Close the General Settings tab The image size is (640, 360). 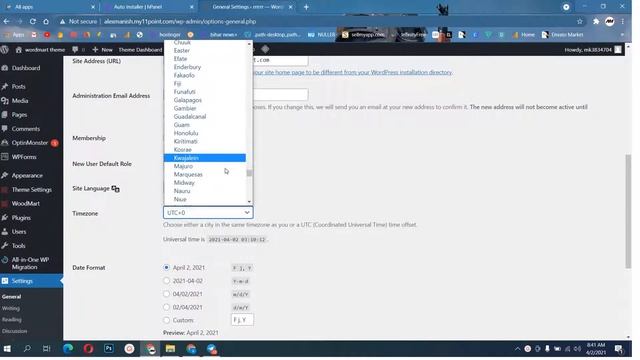[x=291, y=7]
